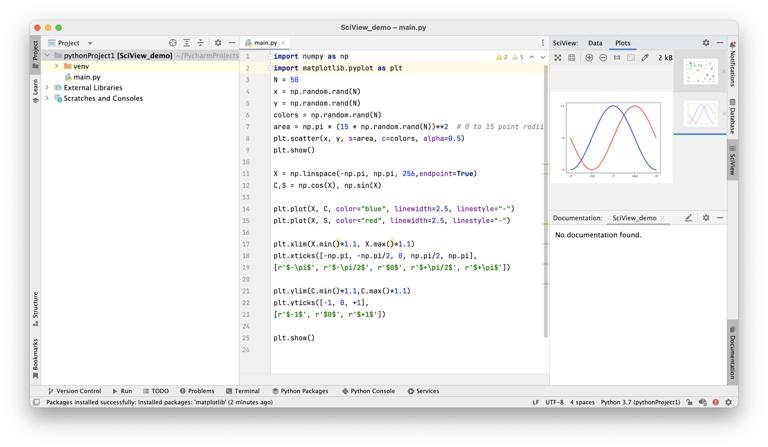The height and width of the screenshot is (447, 768).
Task: Open Version Control tool window
Action: (74, 391)
